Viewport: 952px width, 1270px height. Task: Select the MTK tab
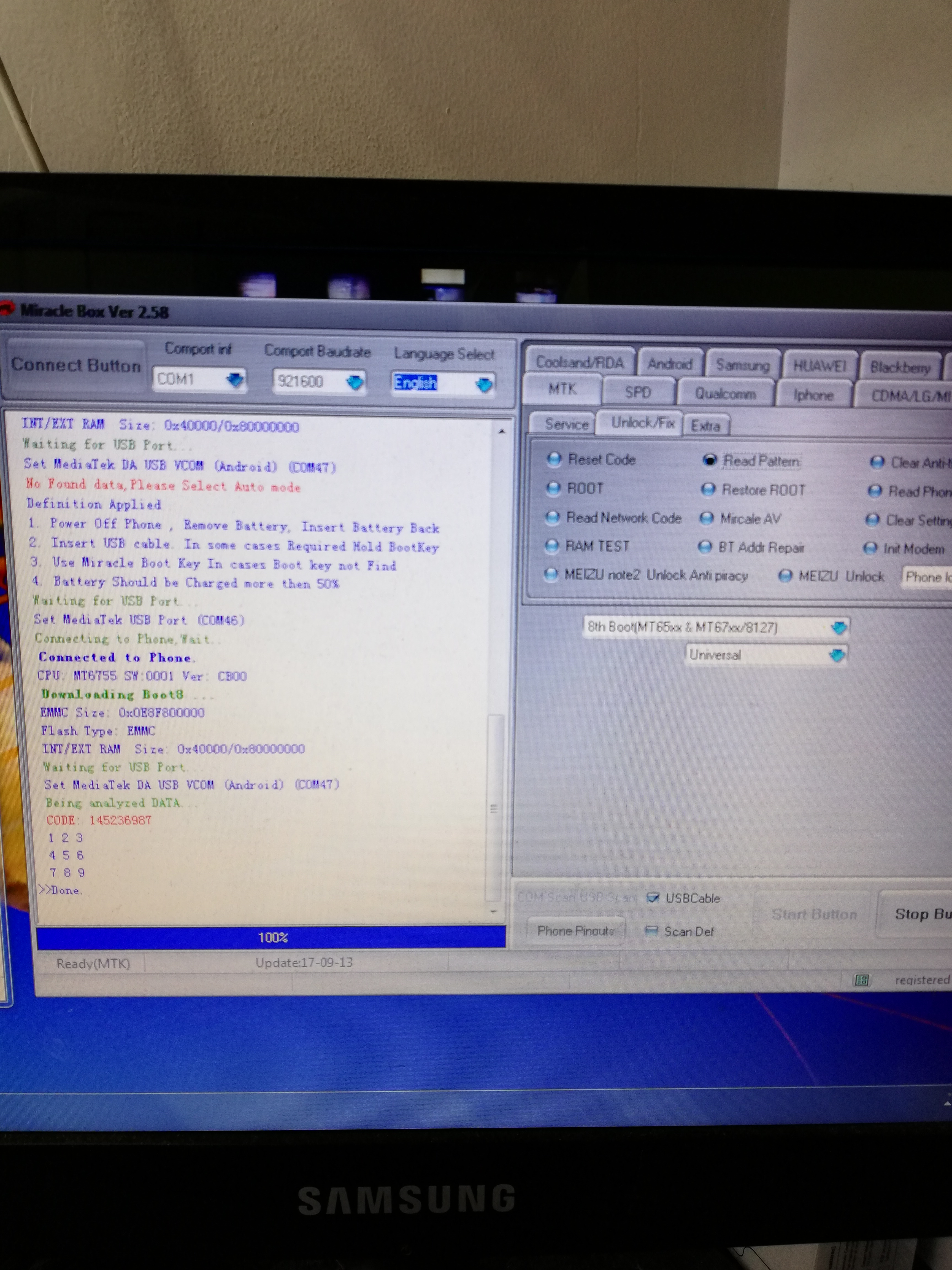(562, 389)
